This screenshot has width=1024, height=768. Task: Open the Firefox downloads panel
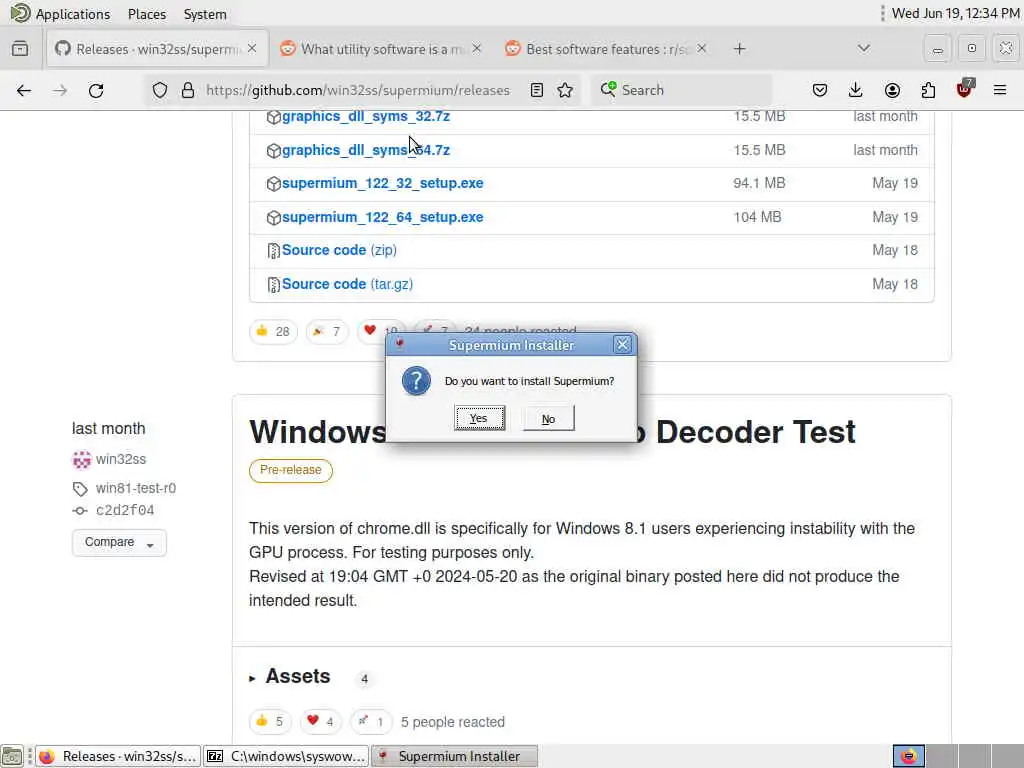pyautogui.click(x=856, y=90)
